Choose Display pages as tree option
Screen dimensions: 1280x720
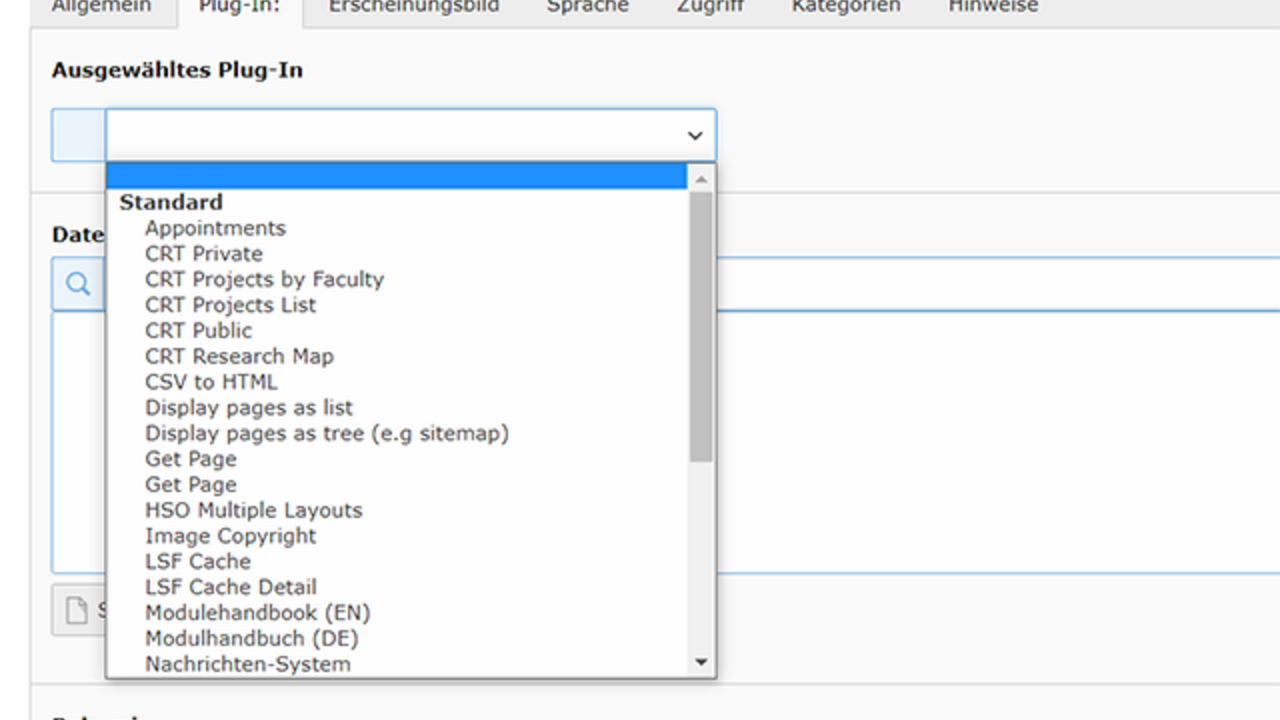(x=326, y=433)
